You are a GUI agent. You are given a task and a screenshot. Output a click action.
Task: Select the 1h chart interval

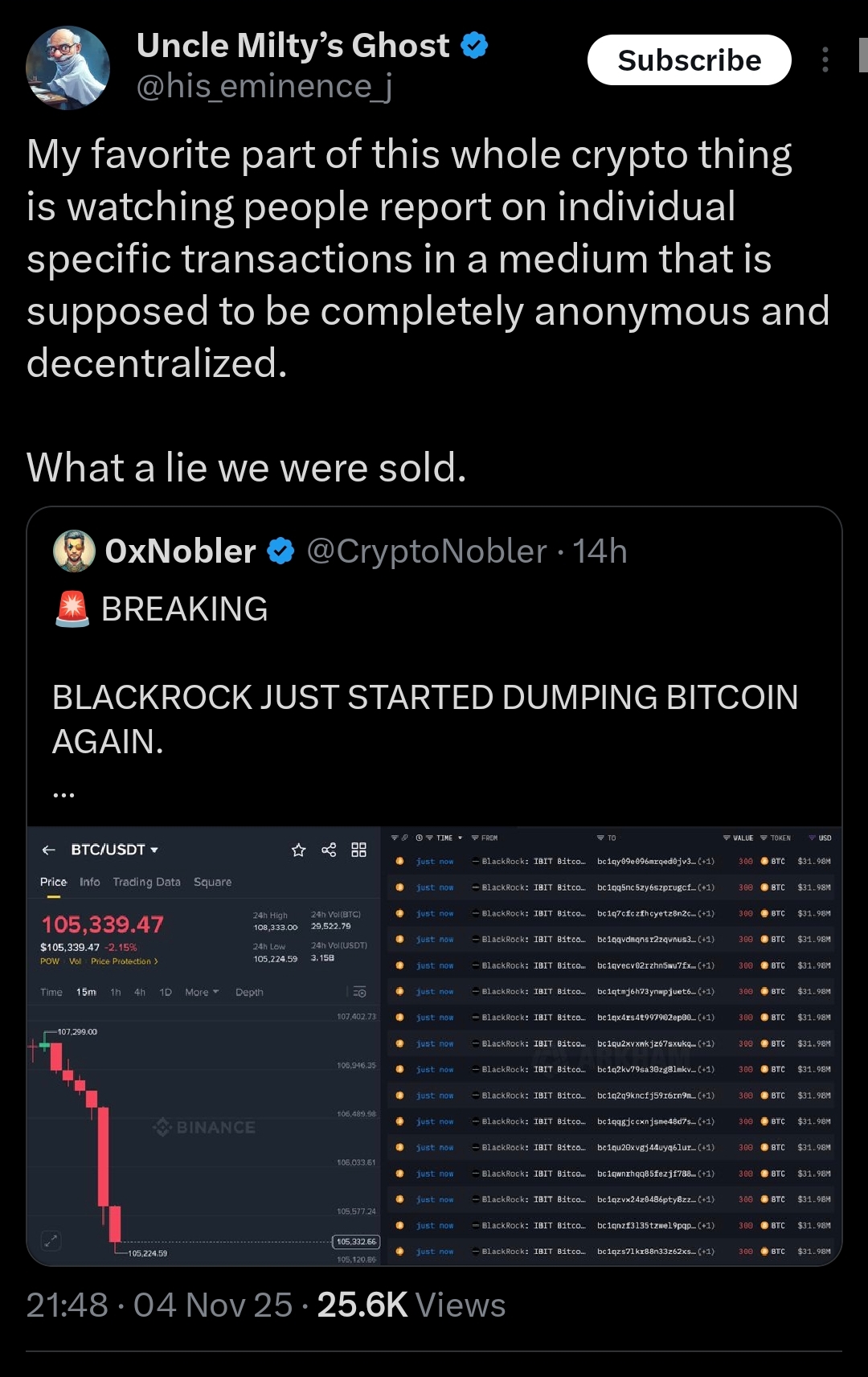coord(116,992)
